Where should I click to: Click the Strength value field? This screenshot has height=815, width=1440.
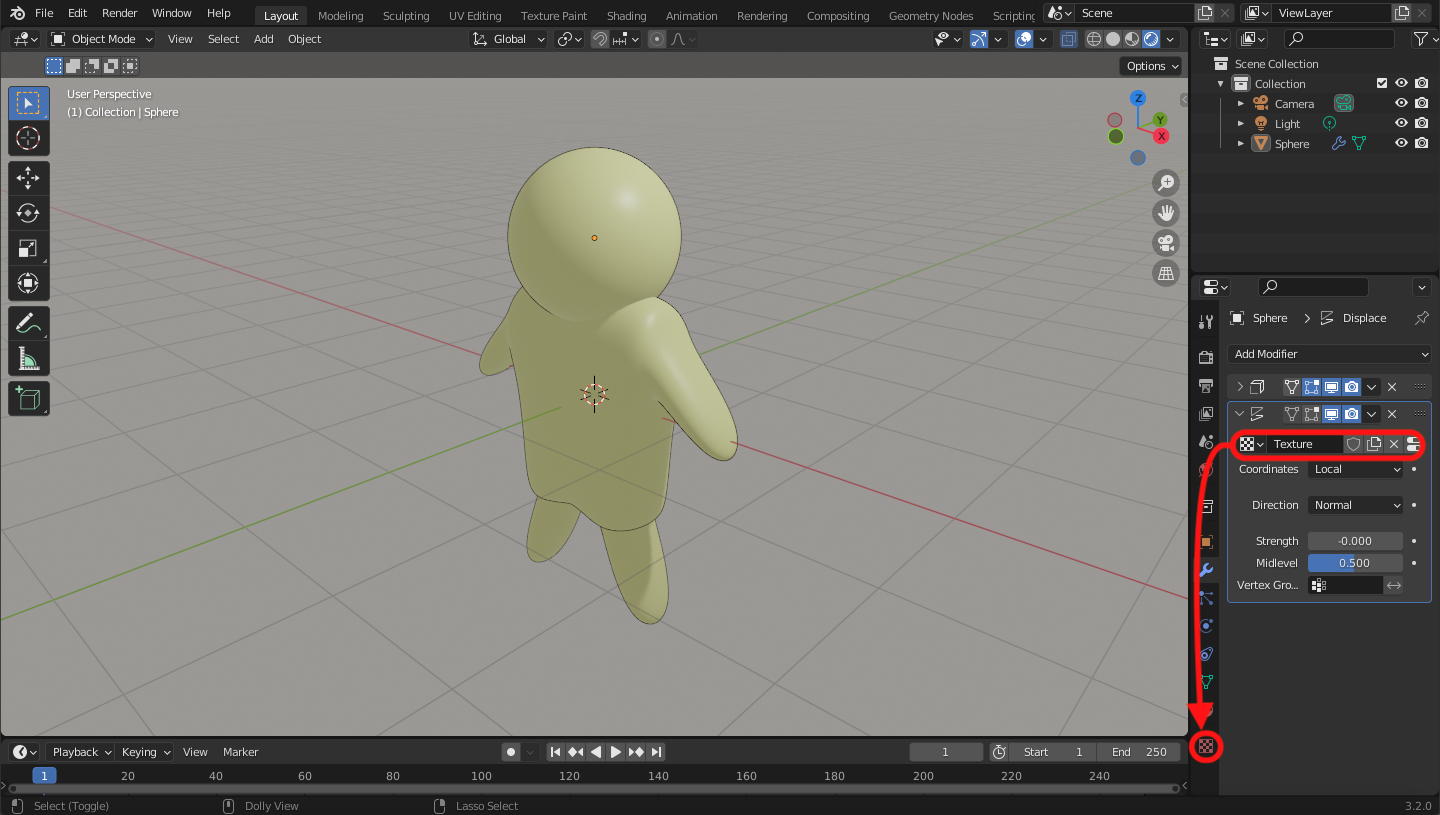[x=1355, y=541]
